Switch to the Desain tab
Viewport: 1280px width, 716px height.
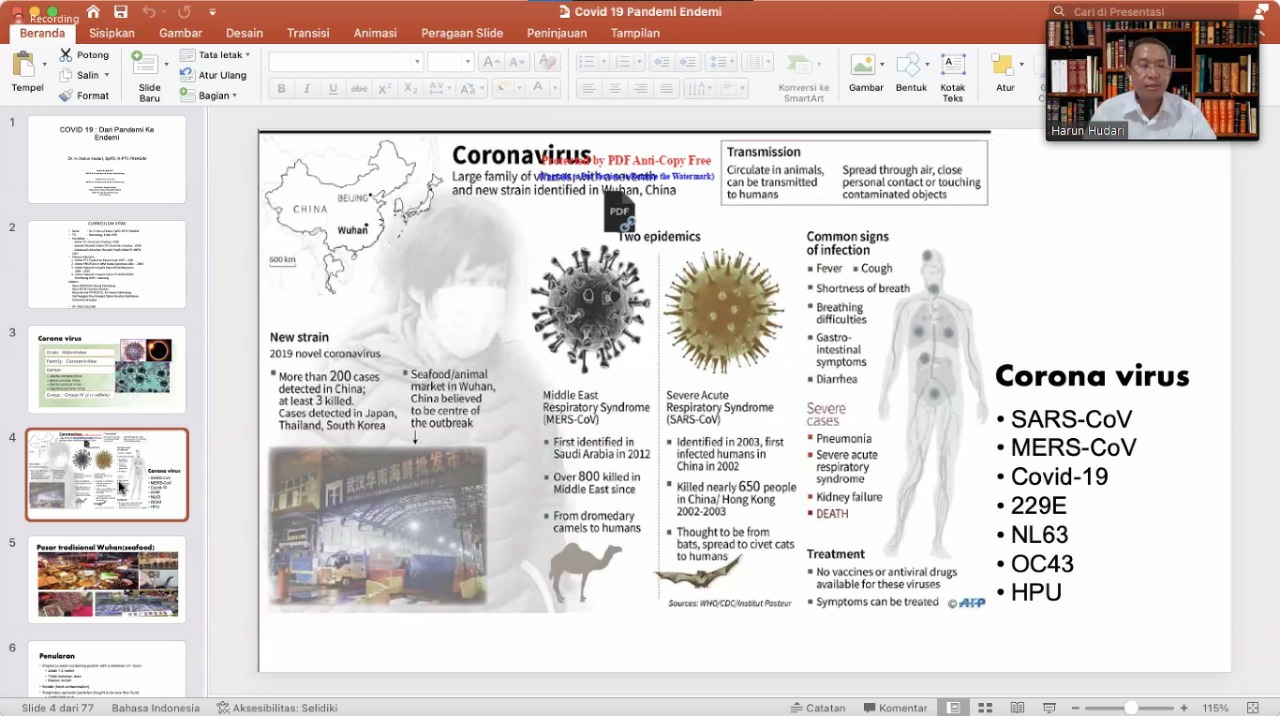tap(245, 33)
